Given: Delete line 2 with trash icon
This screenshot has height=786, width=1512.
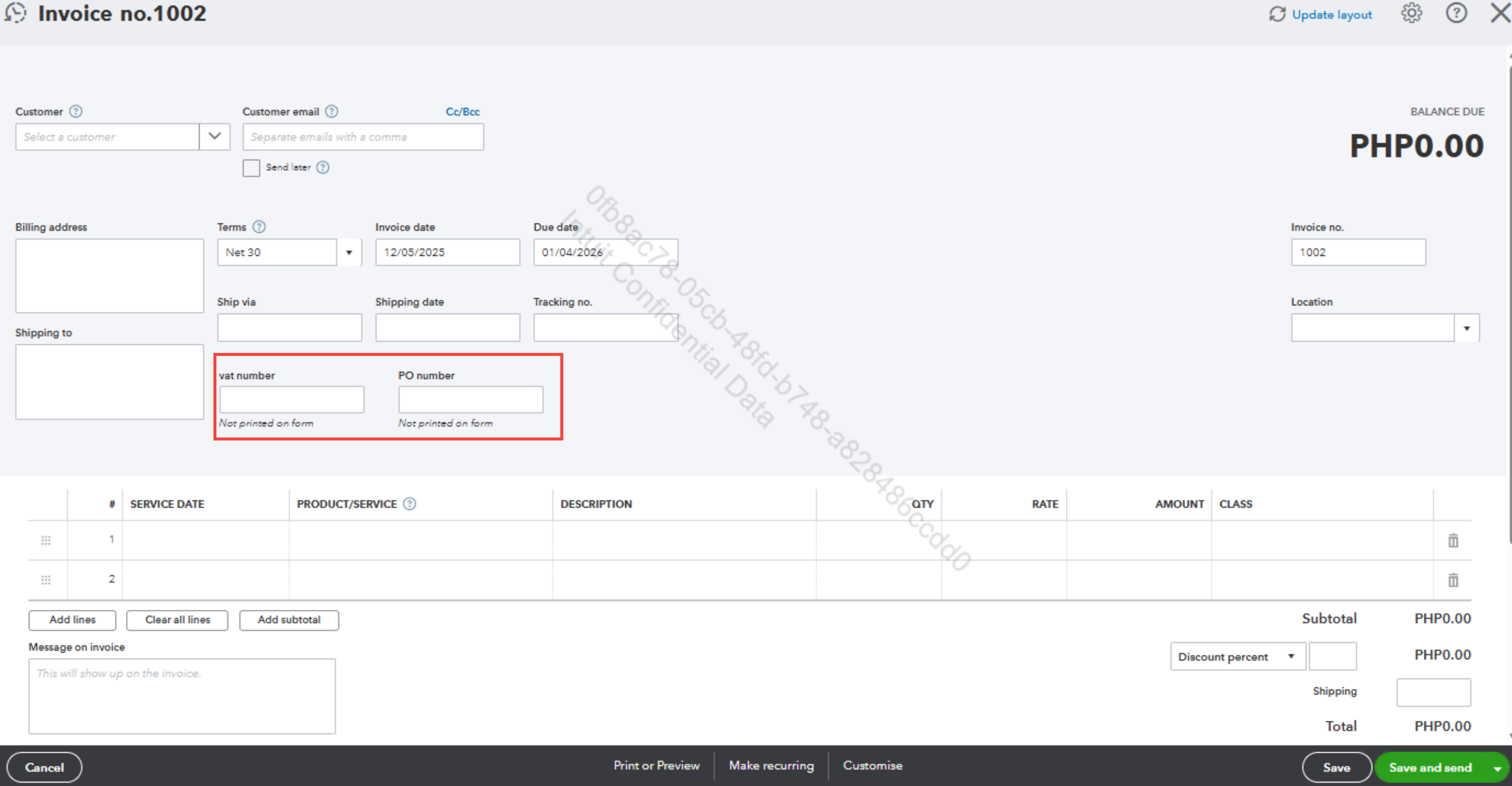Looking at the screenshot, I should pos(1453,580).
